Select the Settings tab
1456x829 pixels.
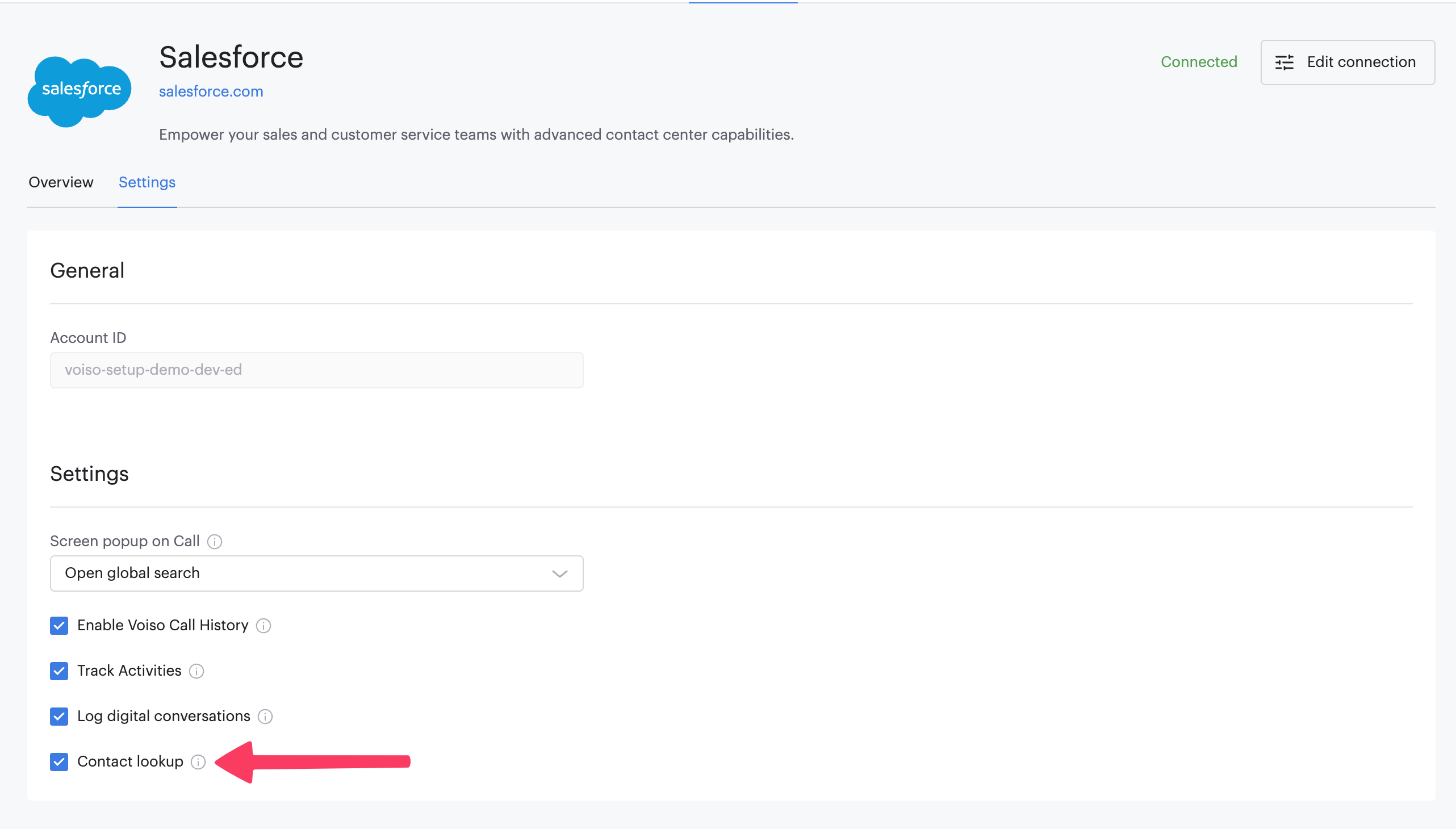pos(147,182)
